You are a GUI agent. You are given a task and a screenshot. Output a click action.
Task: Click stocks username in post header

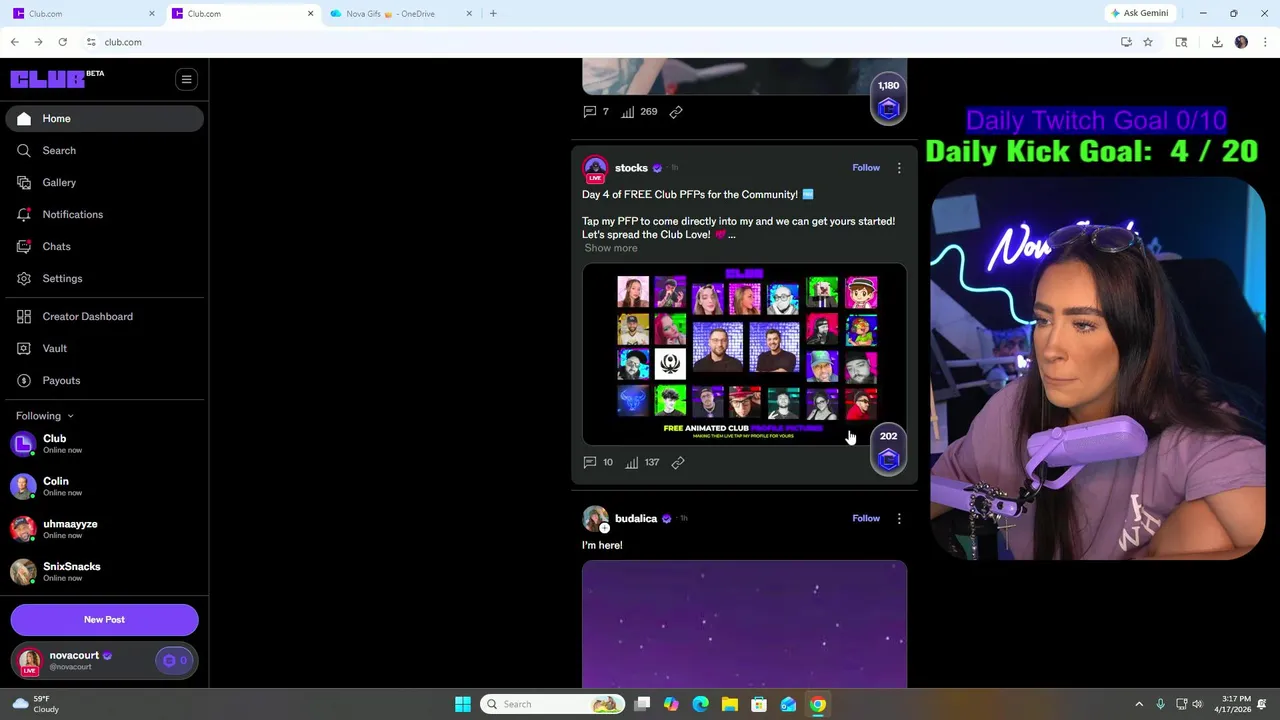point(631,168)
